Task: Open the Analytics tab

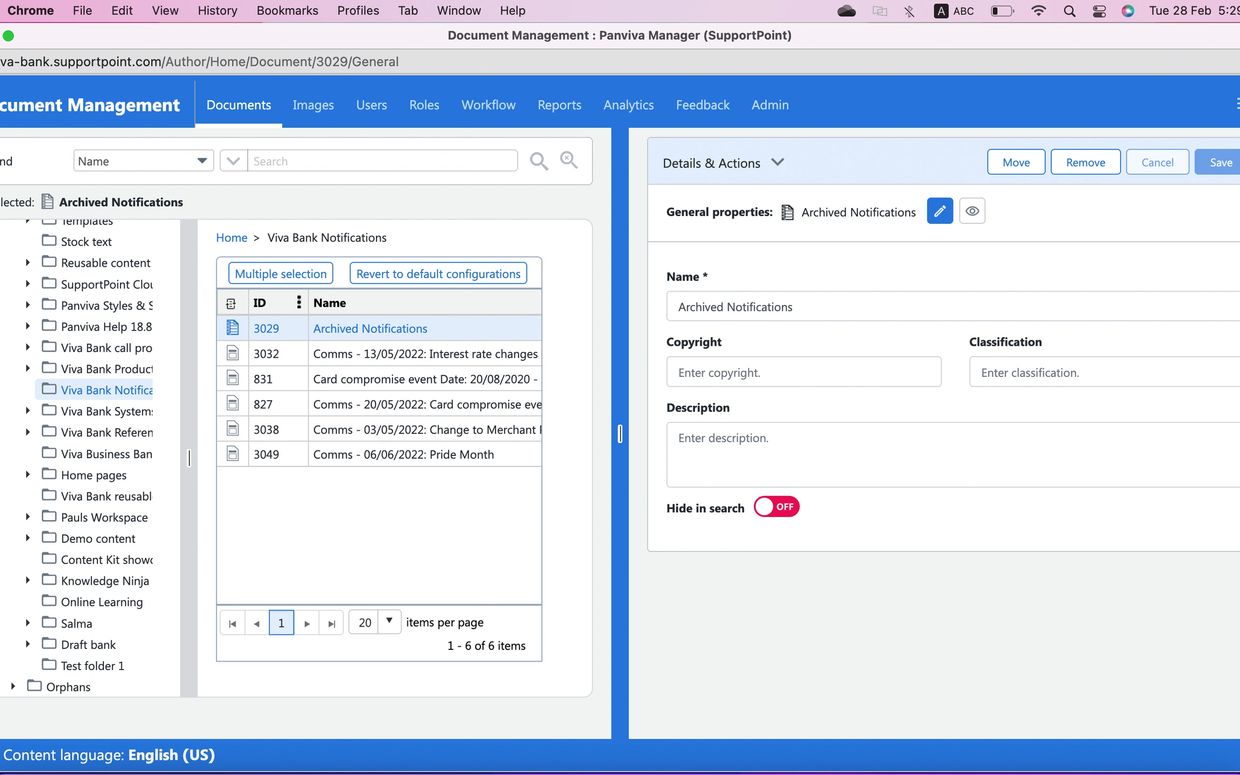Action: pyautogui.click(x=628, y=105)
